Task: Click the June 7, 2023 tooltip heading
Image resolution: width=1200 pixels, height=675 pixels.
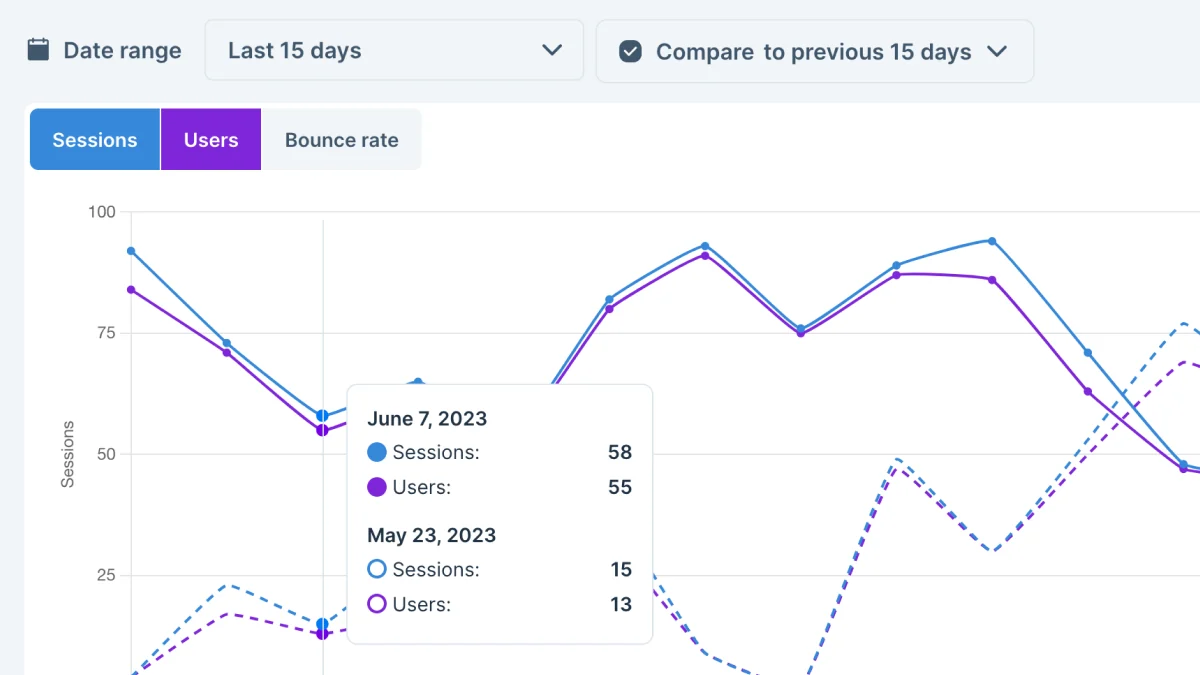Action: 427,418
